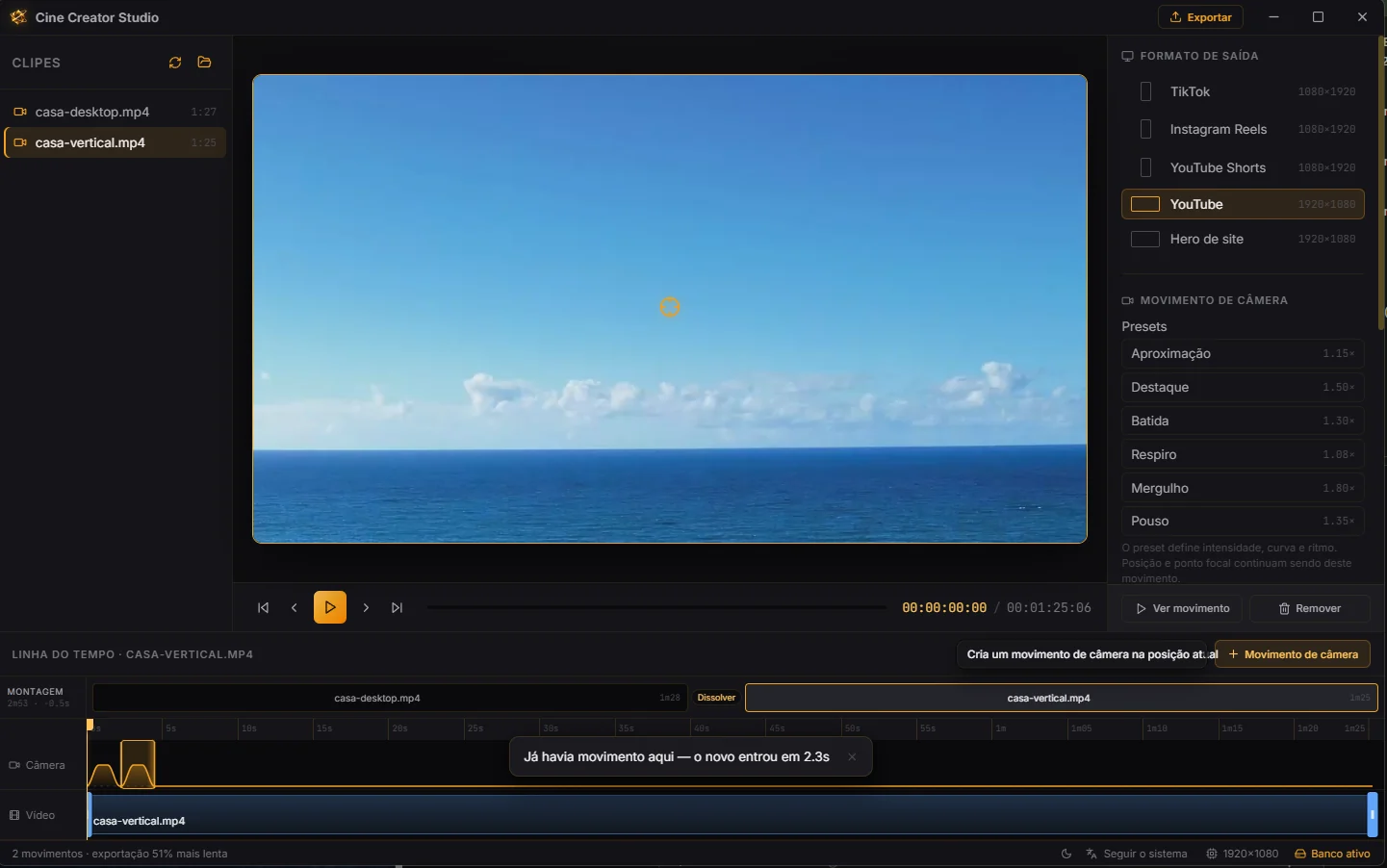The width and height of the screenshot is (1387, 868).
Task: Click the 1920×1080 resolution status indicator
Action: click(x=1243, y=854)
